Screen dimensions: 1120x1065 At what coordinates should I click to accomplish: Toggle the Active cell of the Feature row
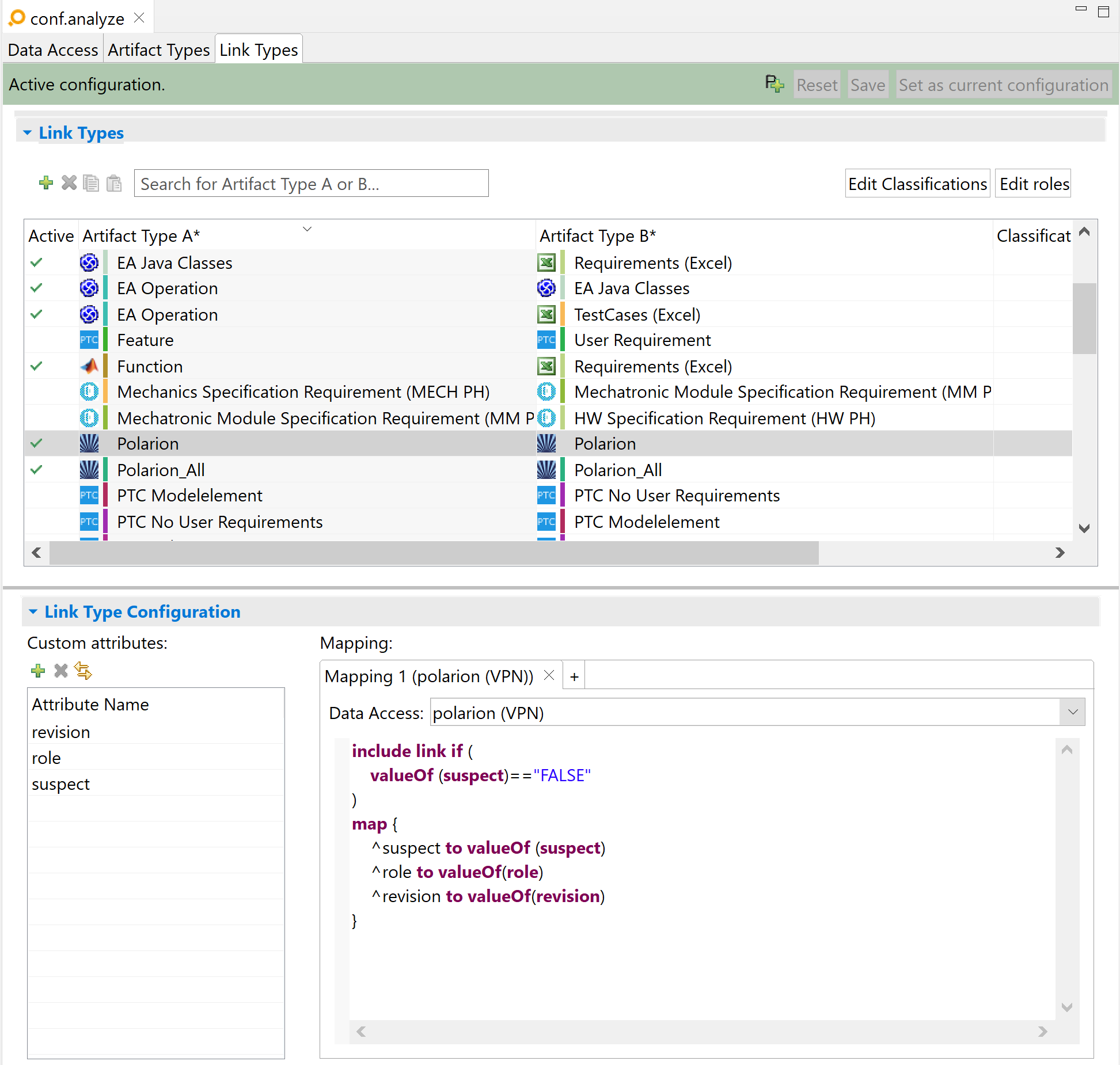pyautogui.click(x=51, y=340)
